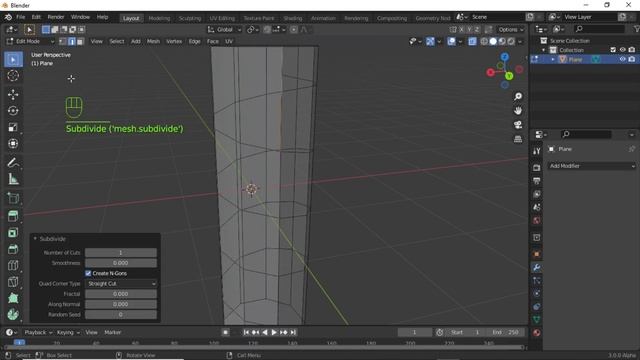The height and width of the screenshot is (360, 640).
Task: Switch to solid viewport shading
Action: coord(493,41)
